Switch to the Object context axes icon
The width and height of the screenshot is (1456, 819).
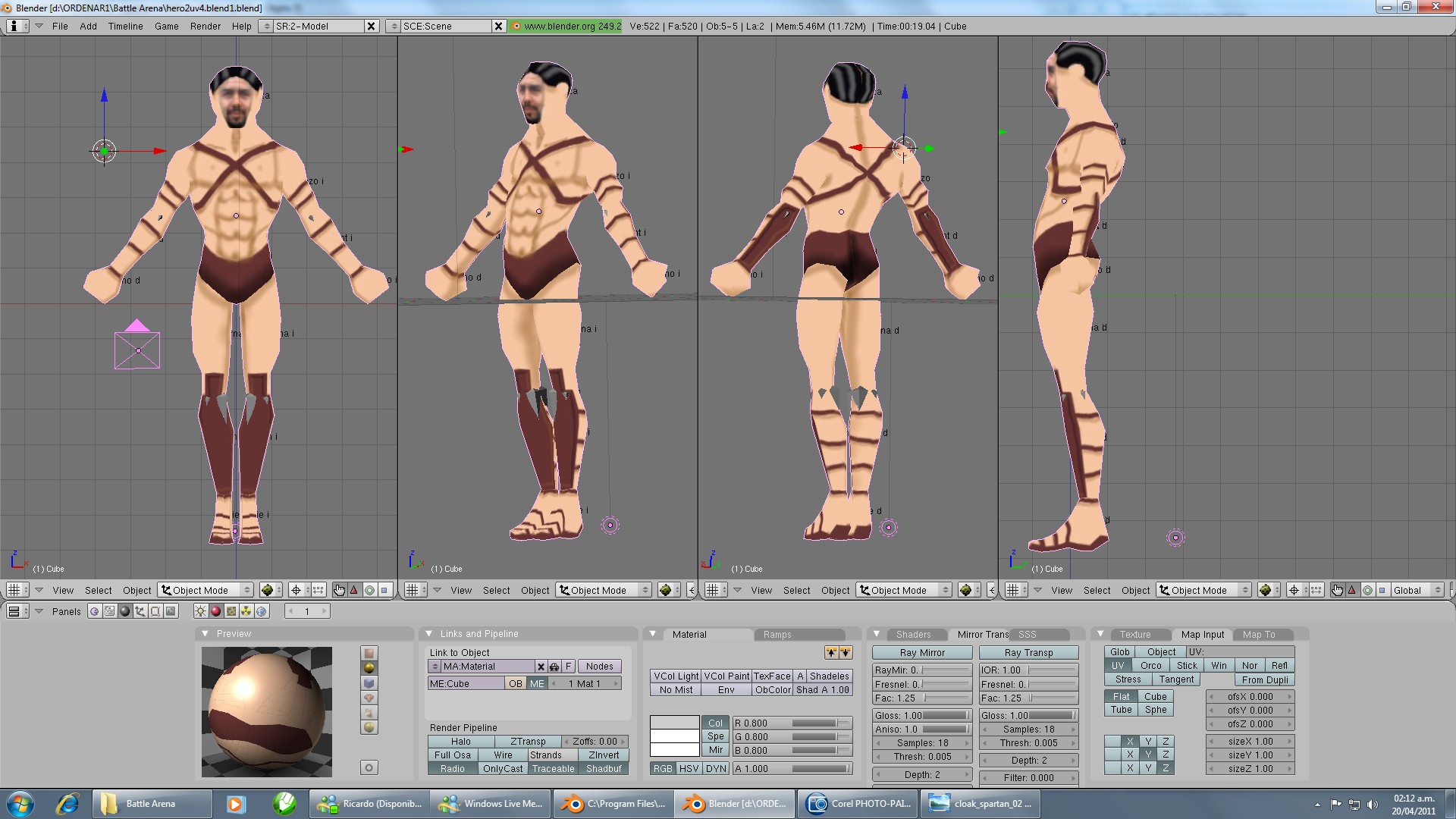[x=140, y=611]
